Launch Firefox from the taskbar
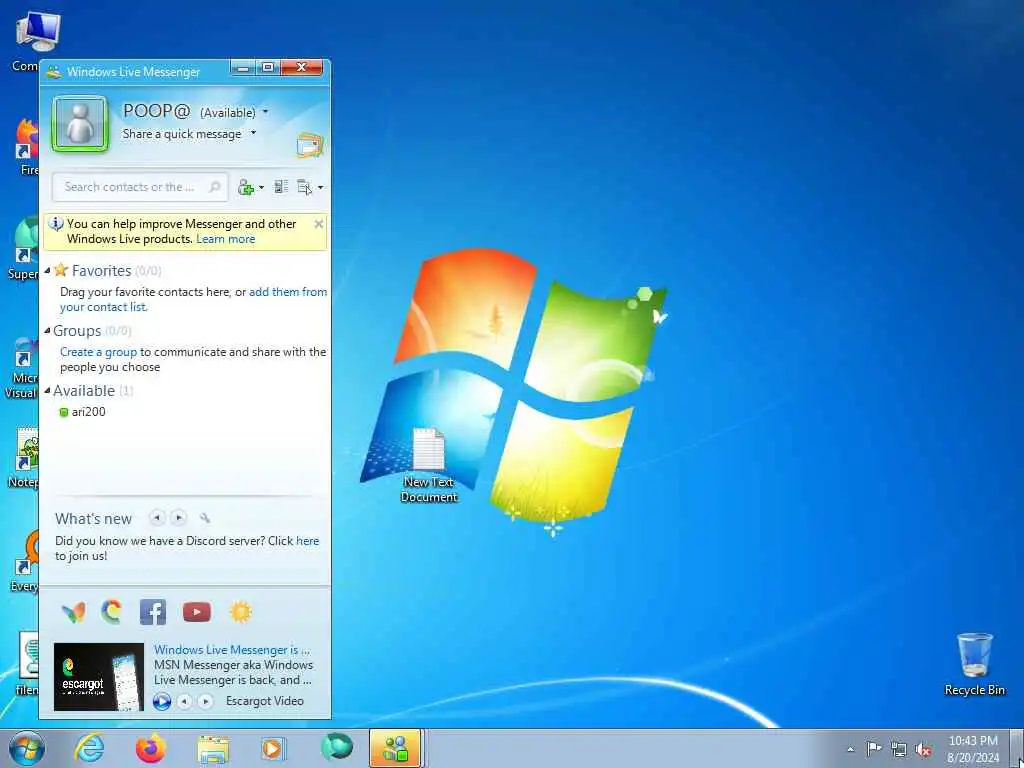Screen dimensions: 1024x768 click(150, 748)
